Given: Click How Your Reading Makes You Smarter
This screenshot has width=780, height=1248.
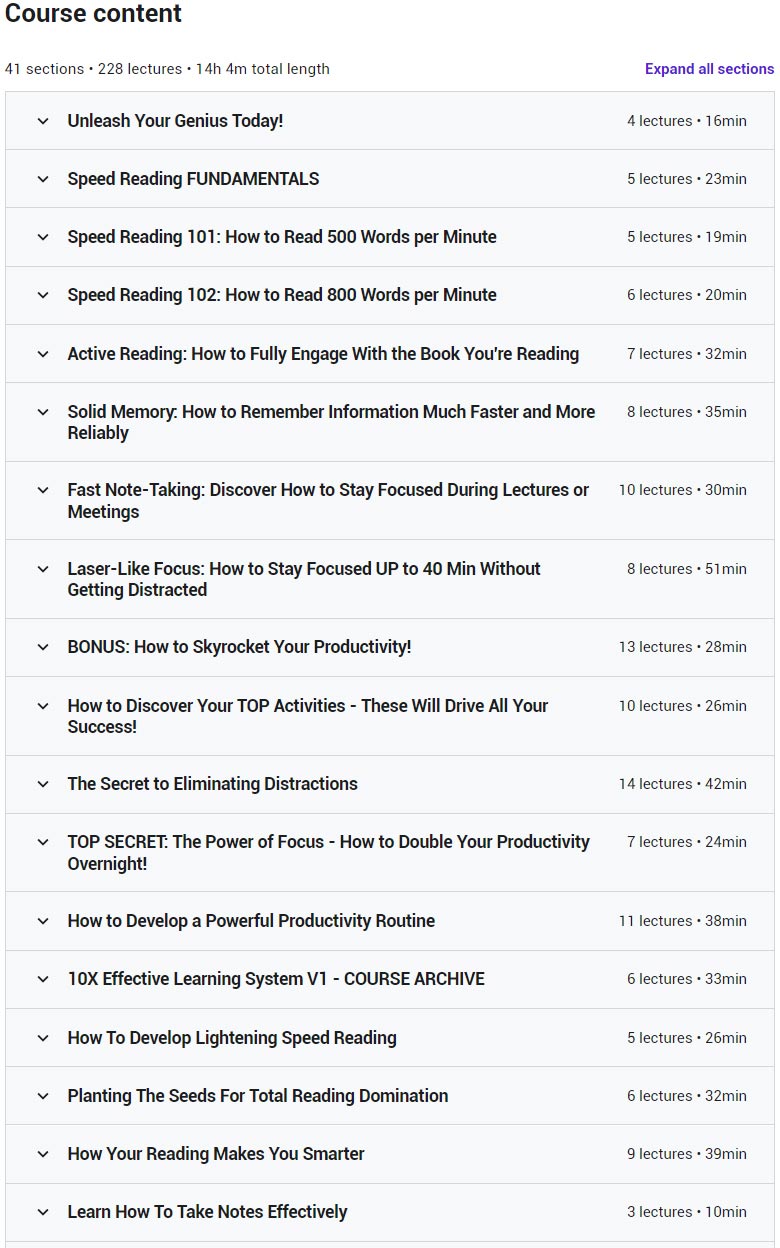Looking at the screenshot, I should tap(216, 1154).
